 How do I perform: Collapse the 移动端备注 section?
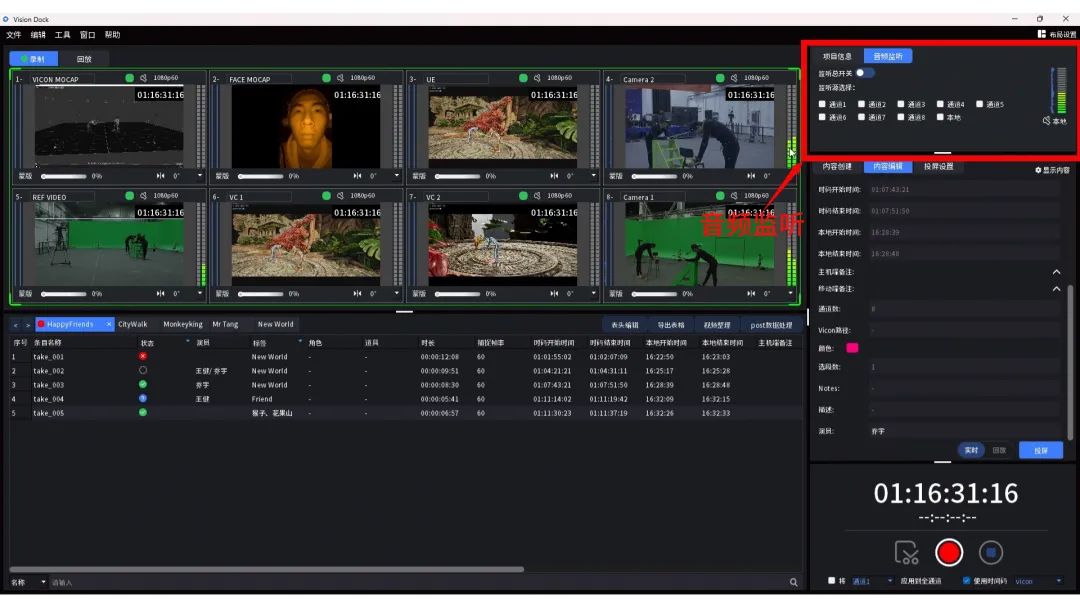pyautogui.click(x=1057, y=289)
